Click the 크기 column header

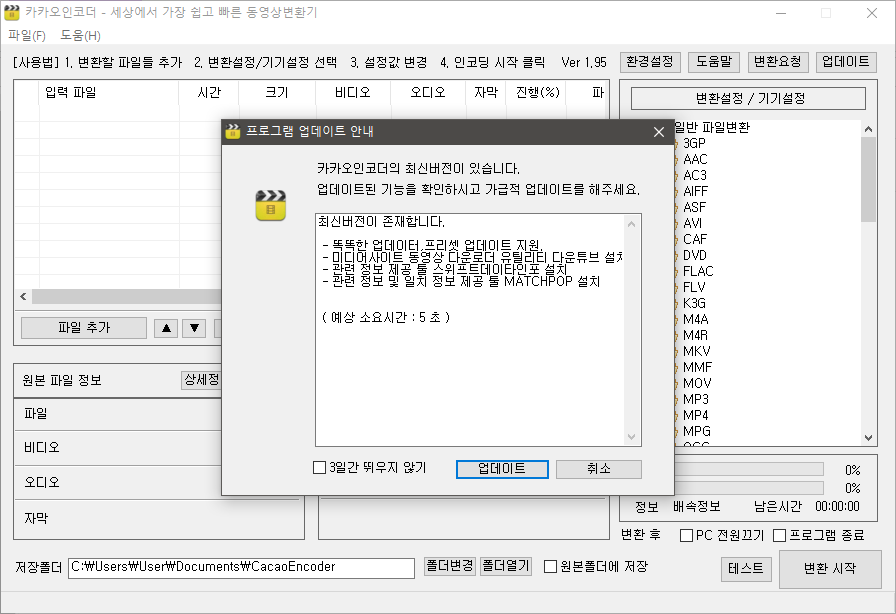[277, 93]
